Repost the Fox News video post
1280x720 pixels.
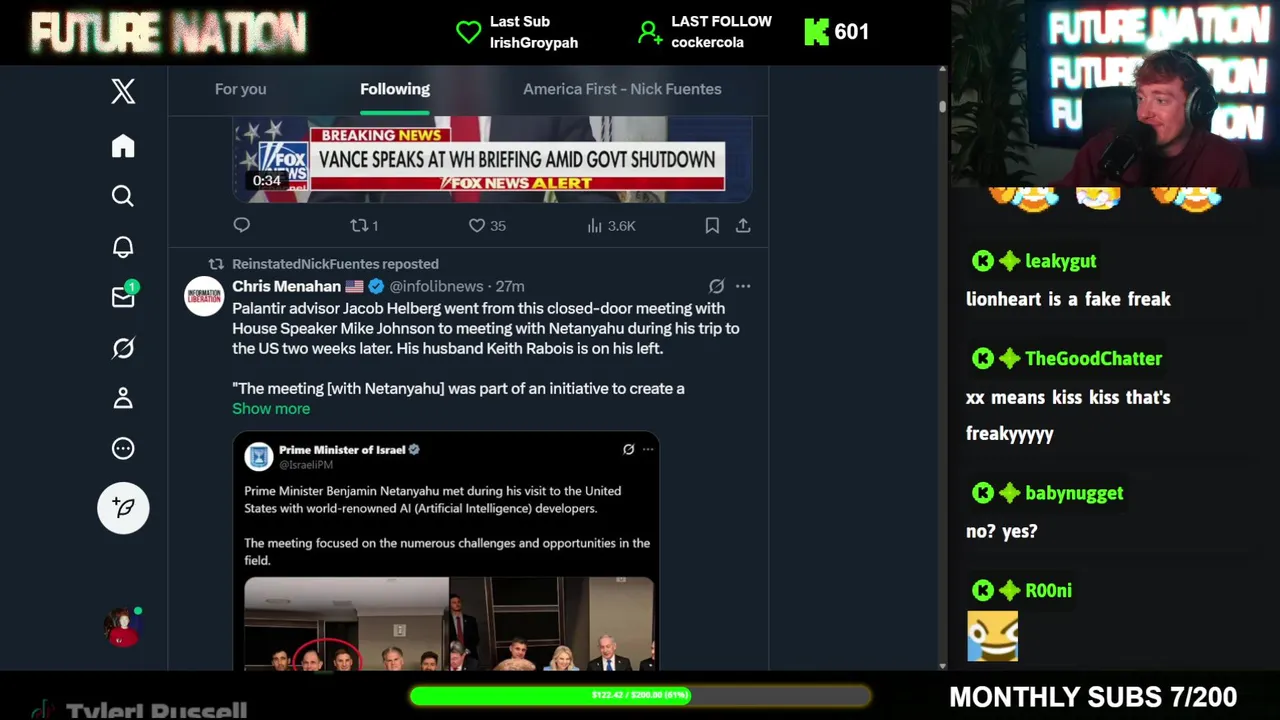[x=364, y=226]
